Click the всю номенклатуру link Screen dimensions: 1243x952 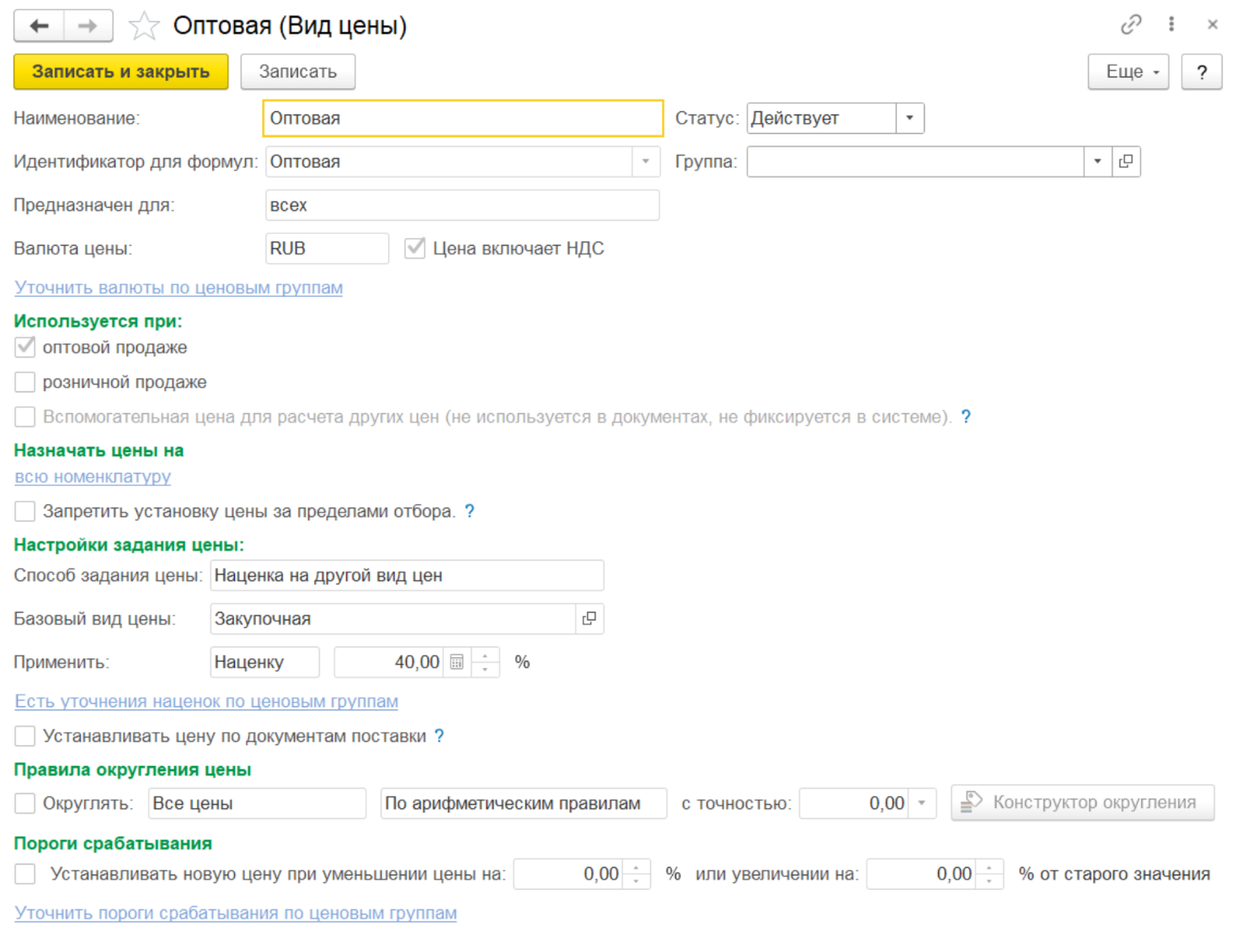[x=93, y=476]
